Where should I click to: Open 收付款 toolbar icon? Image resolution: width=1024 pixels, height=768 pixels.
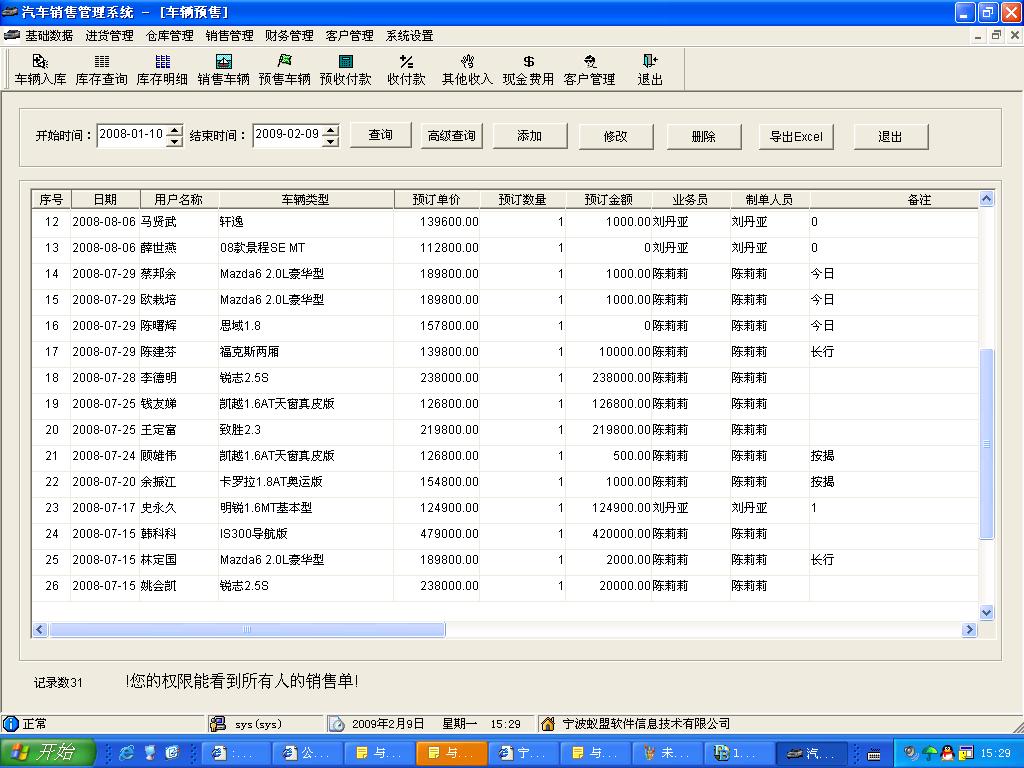tap(406, 70)
